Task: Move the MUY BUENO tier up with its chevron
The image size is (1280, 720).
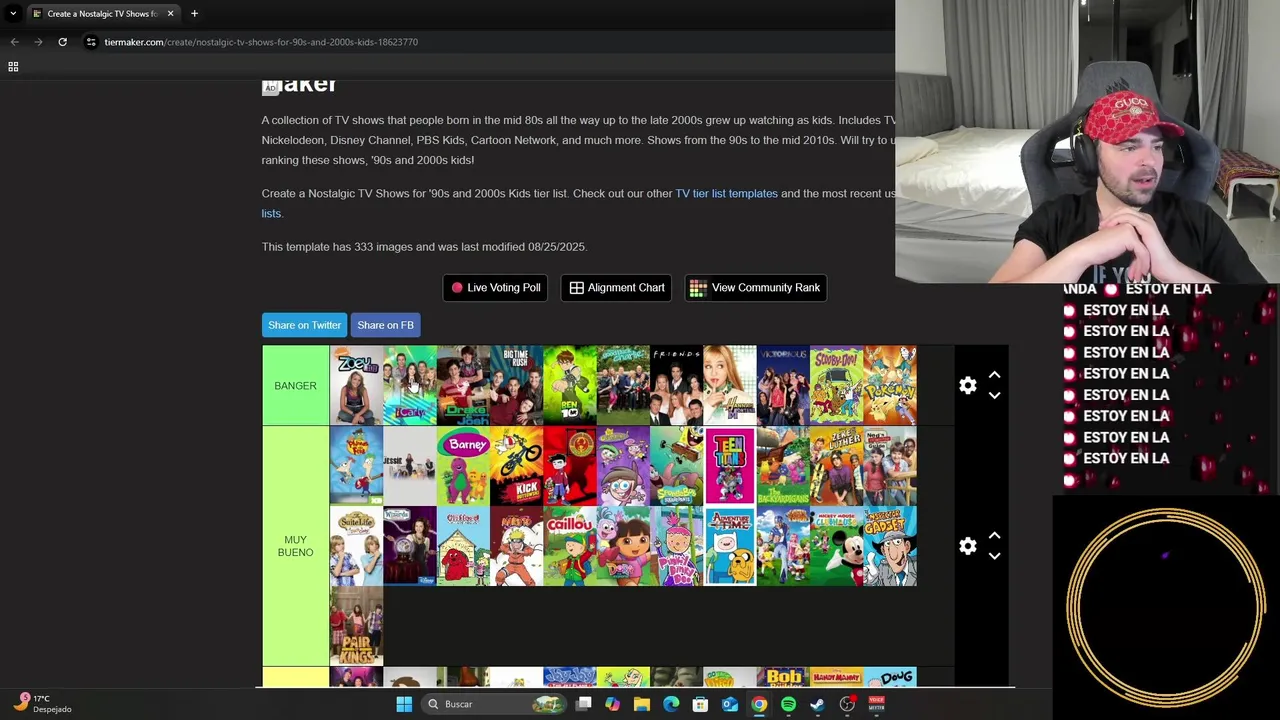Action: tap(994, 536)
